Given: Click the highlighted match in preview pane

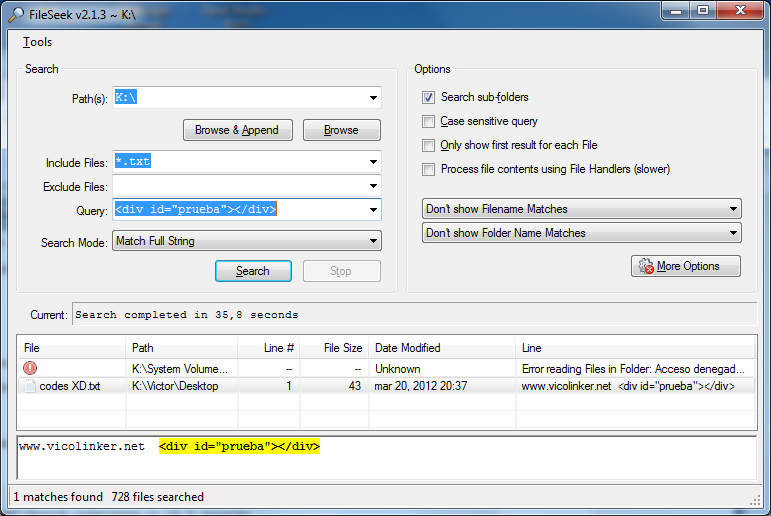Looking at the screenshot, I should click(239, 447).
